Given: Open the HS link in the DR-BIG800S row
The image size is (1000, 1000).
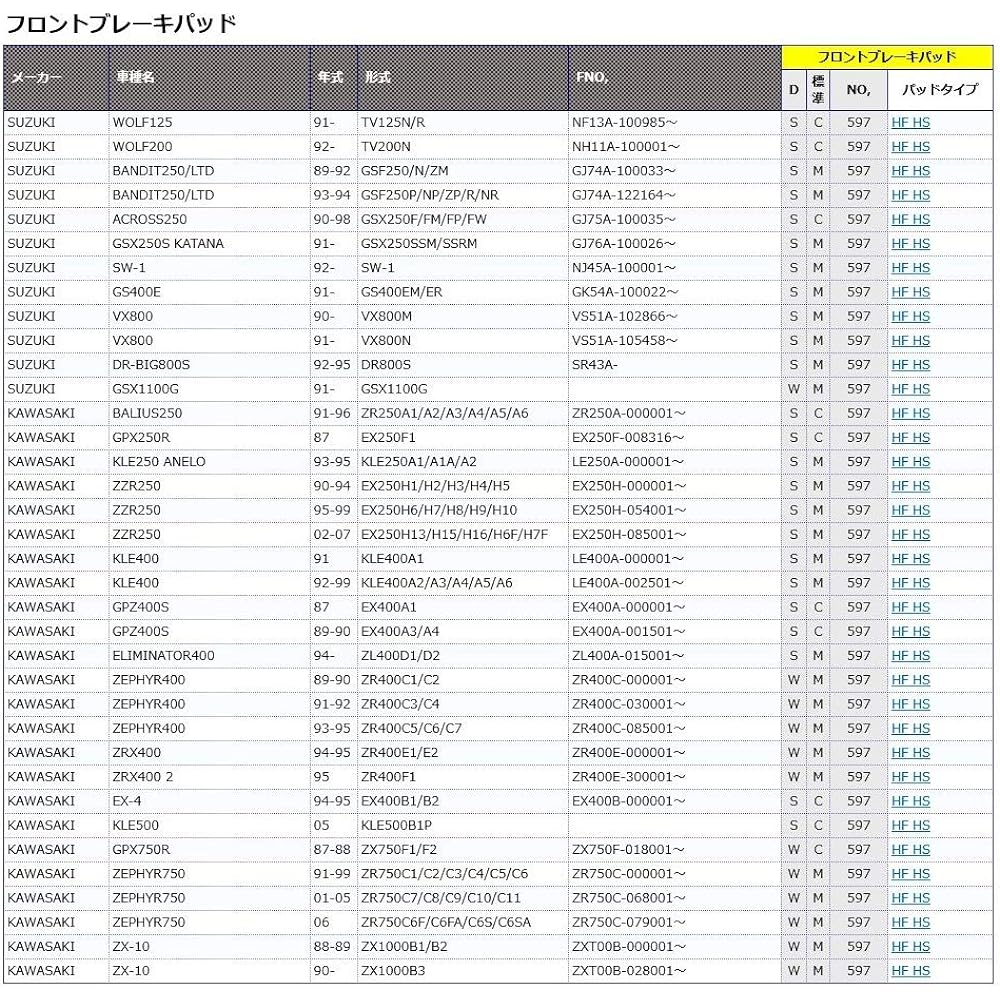Looking at the screenshot, I should pyautogui.click(x=920, y=365).
